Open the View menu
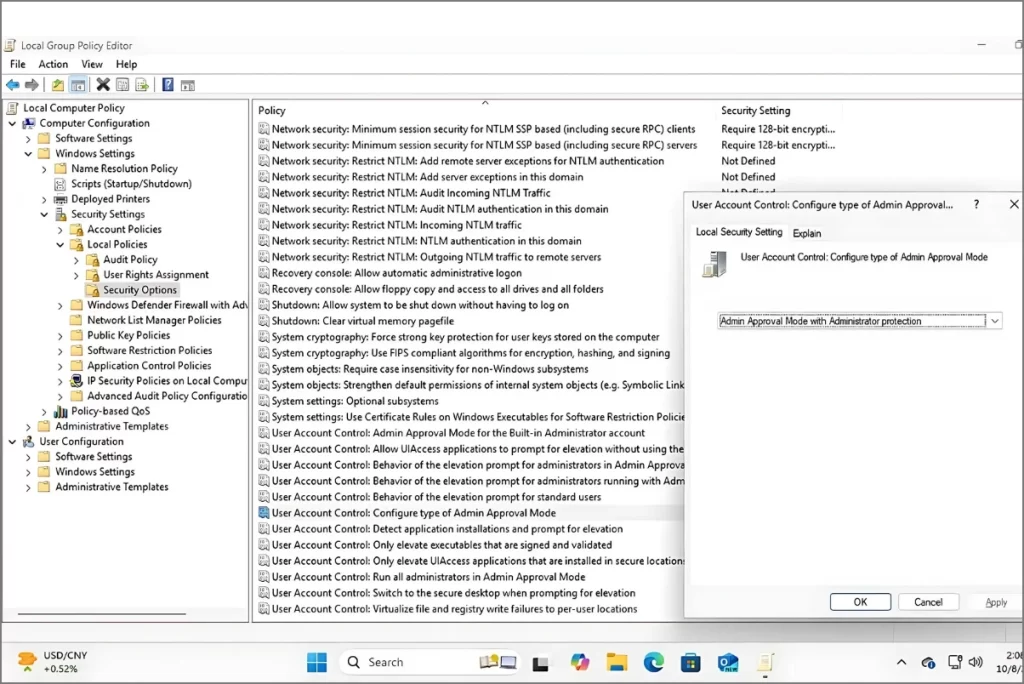 coord(91,64)
